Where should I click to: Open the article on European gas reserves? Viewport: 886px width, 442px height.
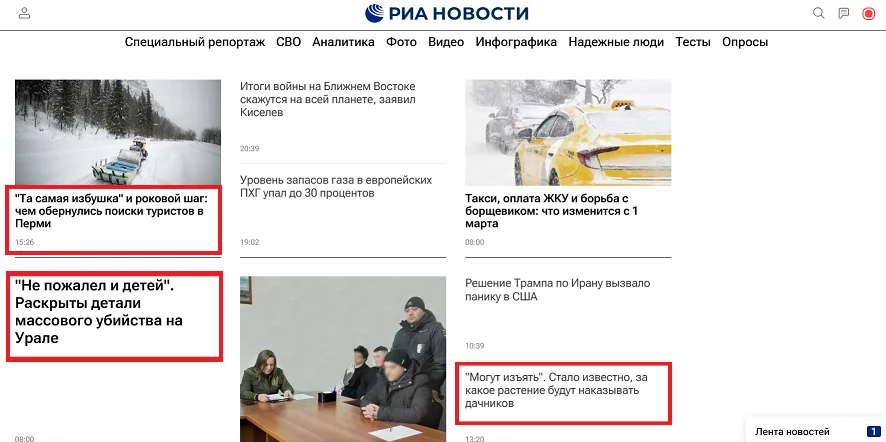(336, 187)
